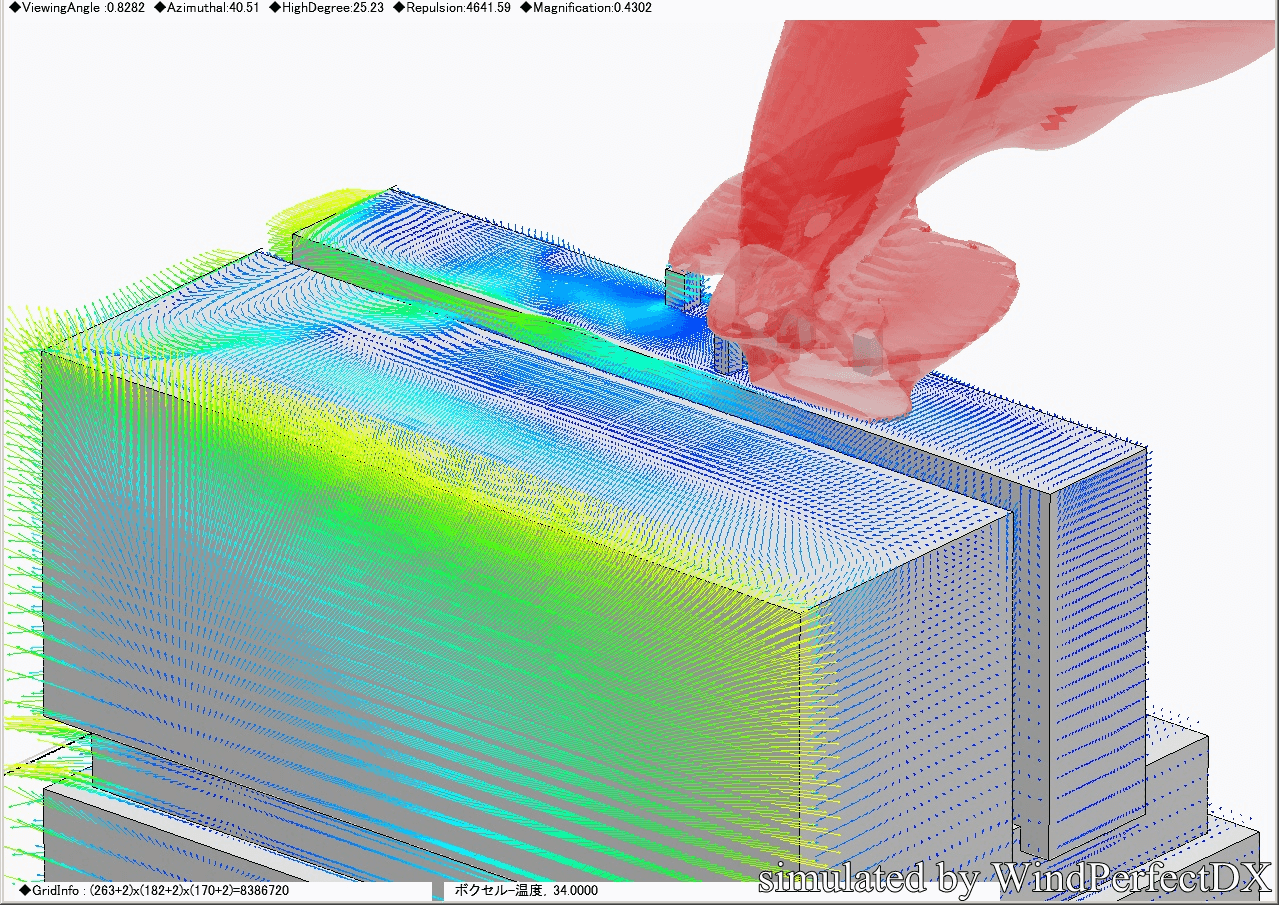
Task: Click the diamond icon before Repulsion
Action: tap(399, 8)
